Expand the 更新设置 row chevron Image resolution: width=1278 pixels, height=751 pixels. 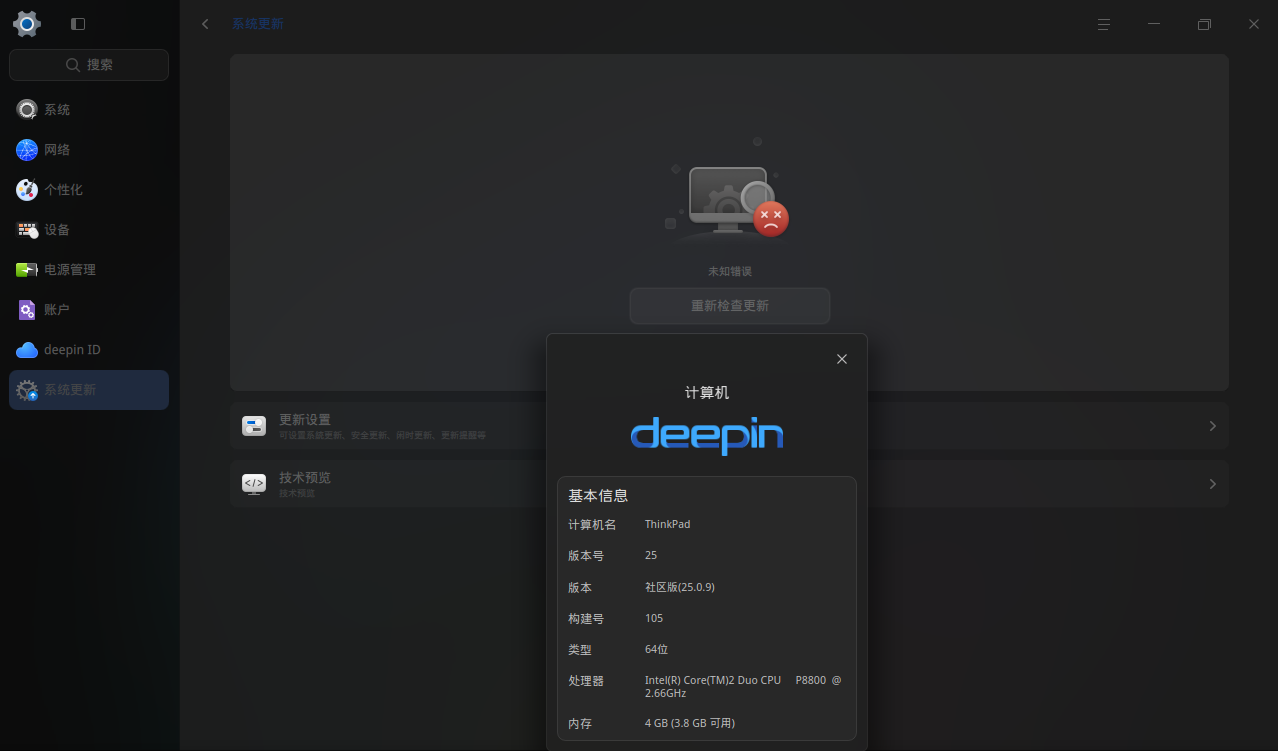tap(1212, 426)
